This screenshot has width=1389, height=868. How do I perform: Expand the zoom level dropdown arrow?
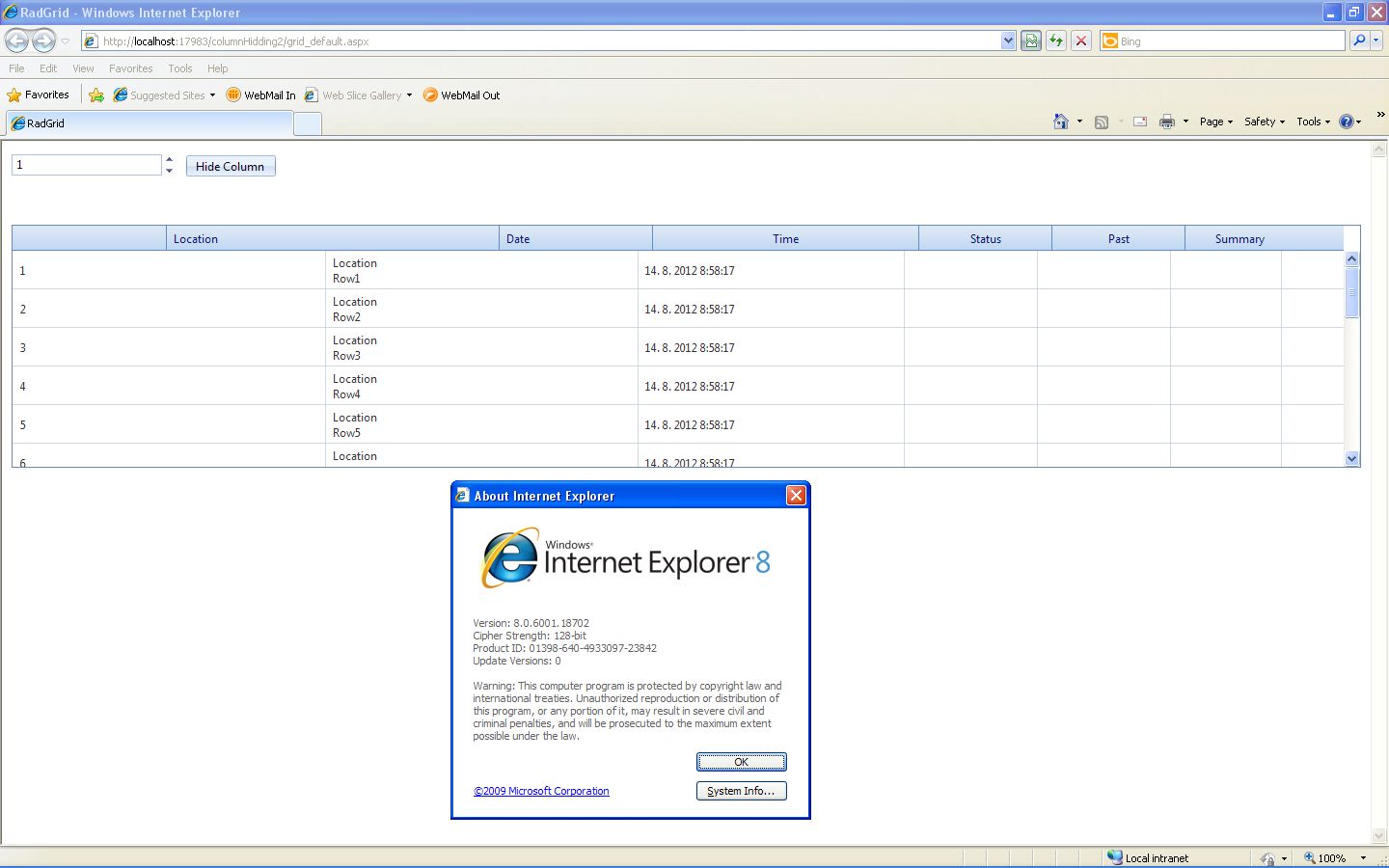click(1363, 858)
